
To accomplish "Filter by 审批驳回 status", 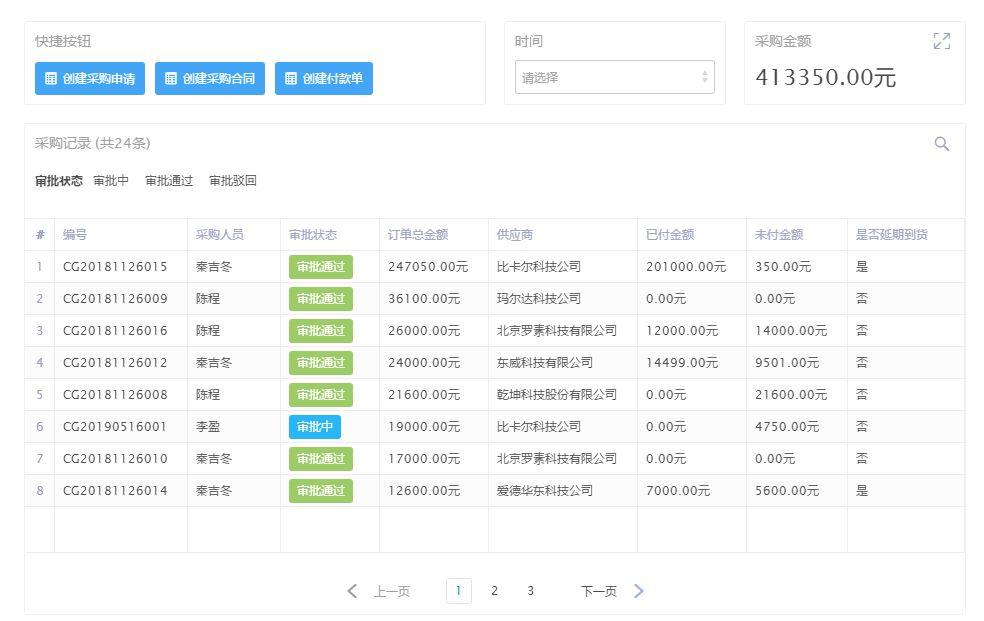I will 233,181.
